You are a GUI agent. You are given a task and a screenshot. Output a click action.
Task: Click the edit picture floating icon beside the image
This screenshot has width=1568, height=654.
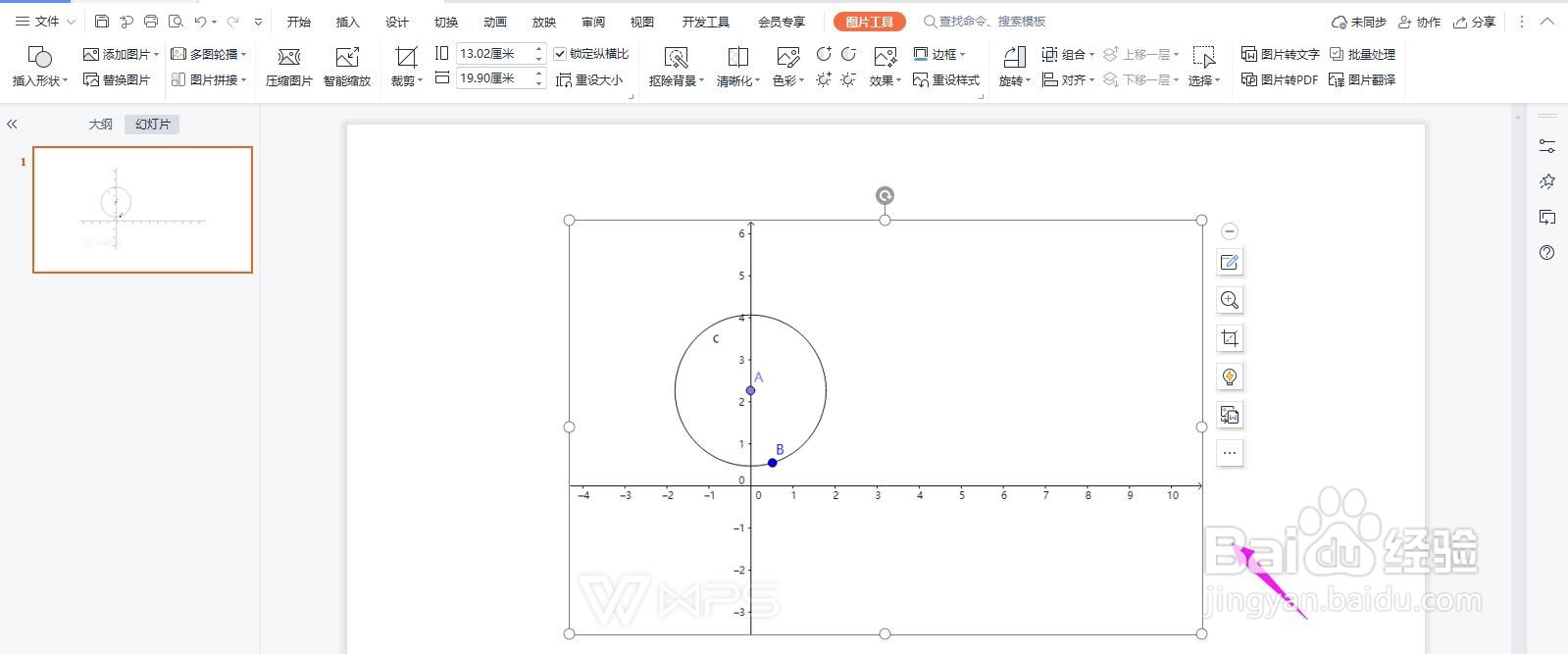pos(1230,262)
